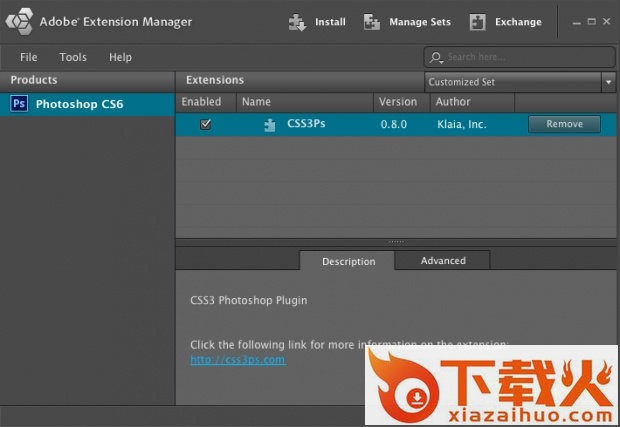620x427 pixels.
Task: Select the CSS3Ps name cell
Action: [306, 124]
